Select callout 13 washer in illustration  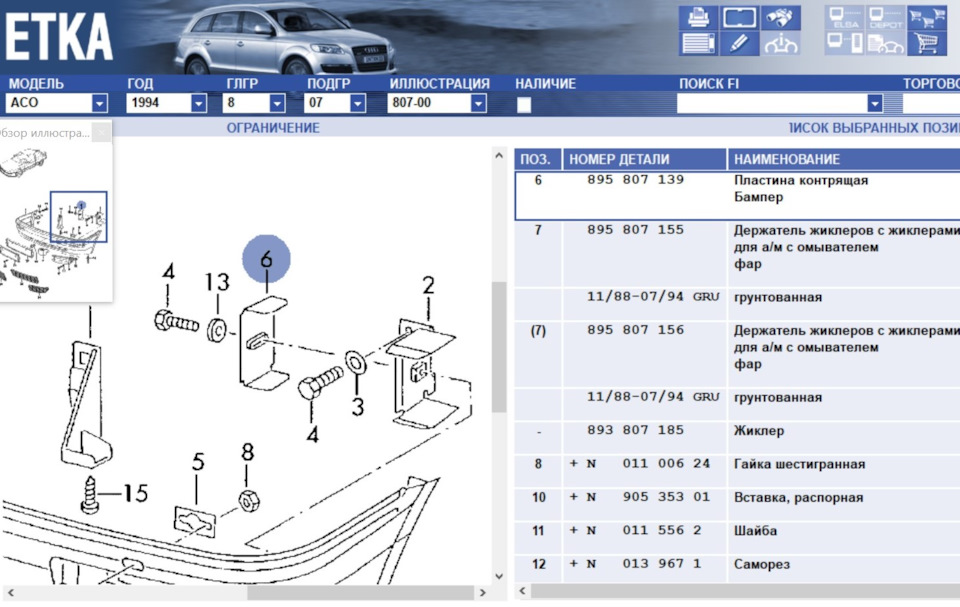(217, 282)
